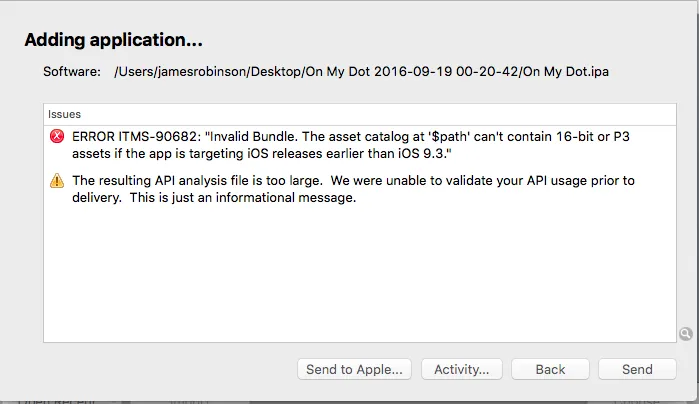Open the Activity... window
This screenshot has height=404, width=699.
tap(461, 369)
